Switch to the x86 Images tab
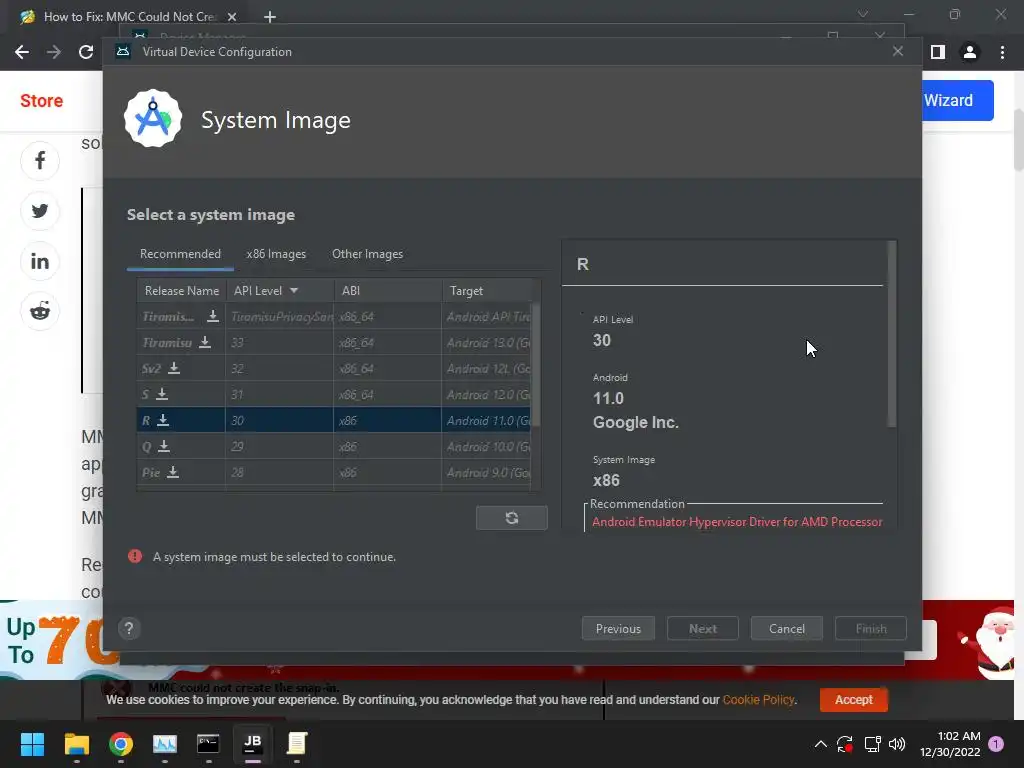The image size is (1024, 768). (x=276, y=254)
